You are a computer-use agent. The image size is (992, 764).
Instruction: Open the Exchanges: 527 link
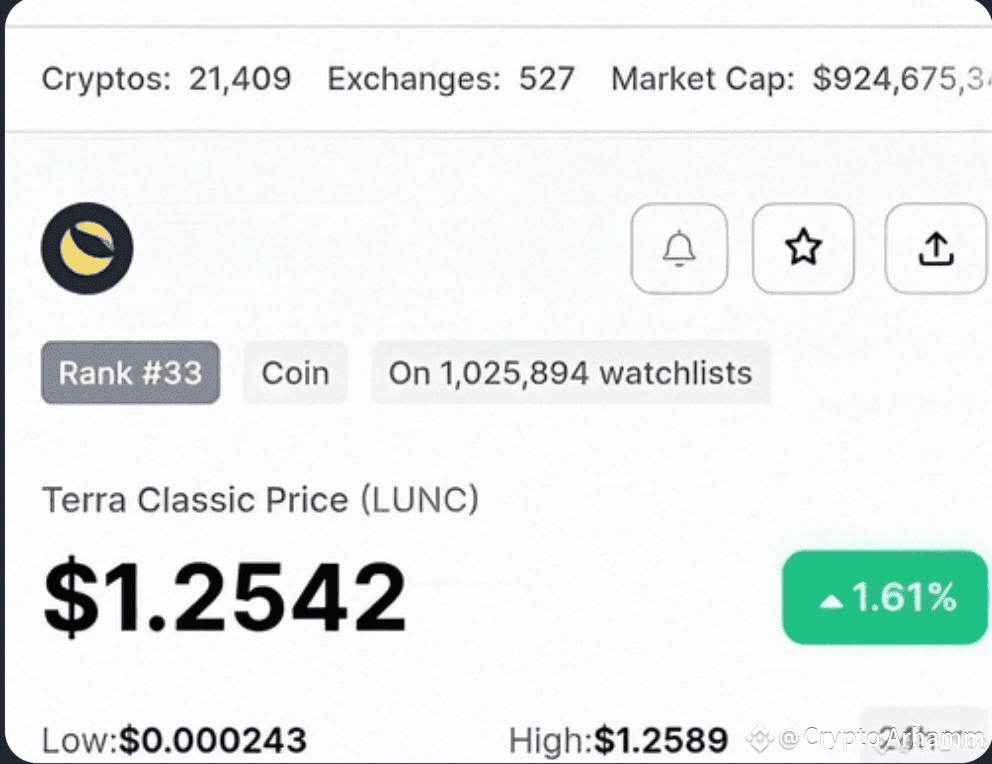(450, 80)
